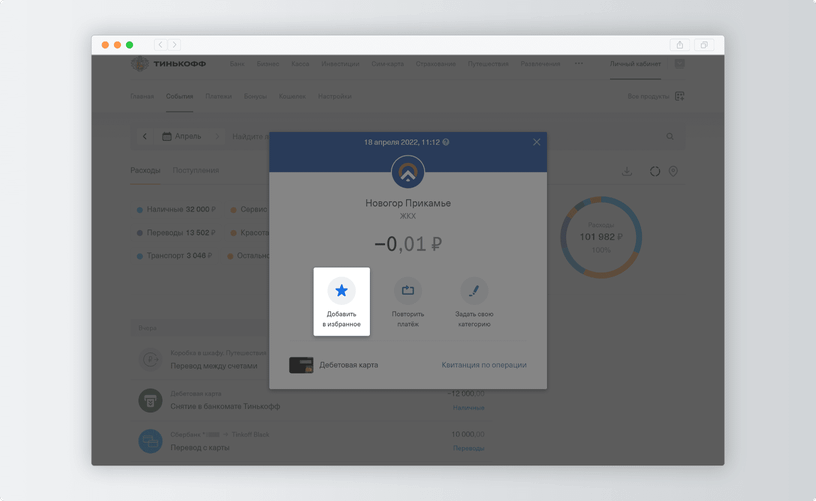This screenshot has width=816, height=501.
Task: Open Квитанция по операции link
Action: click(484, 365)
